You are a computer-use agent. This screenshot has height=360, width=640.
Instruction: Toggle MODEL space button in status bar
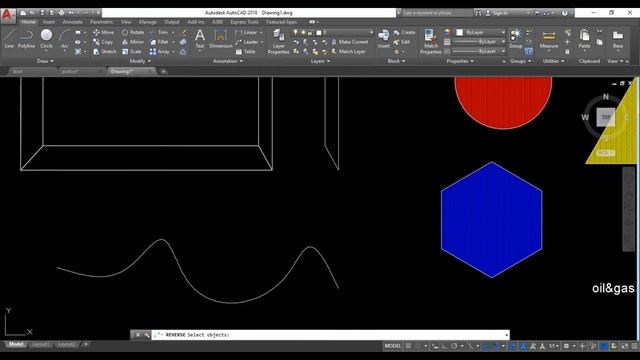[393, 346]
